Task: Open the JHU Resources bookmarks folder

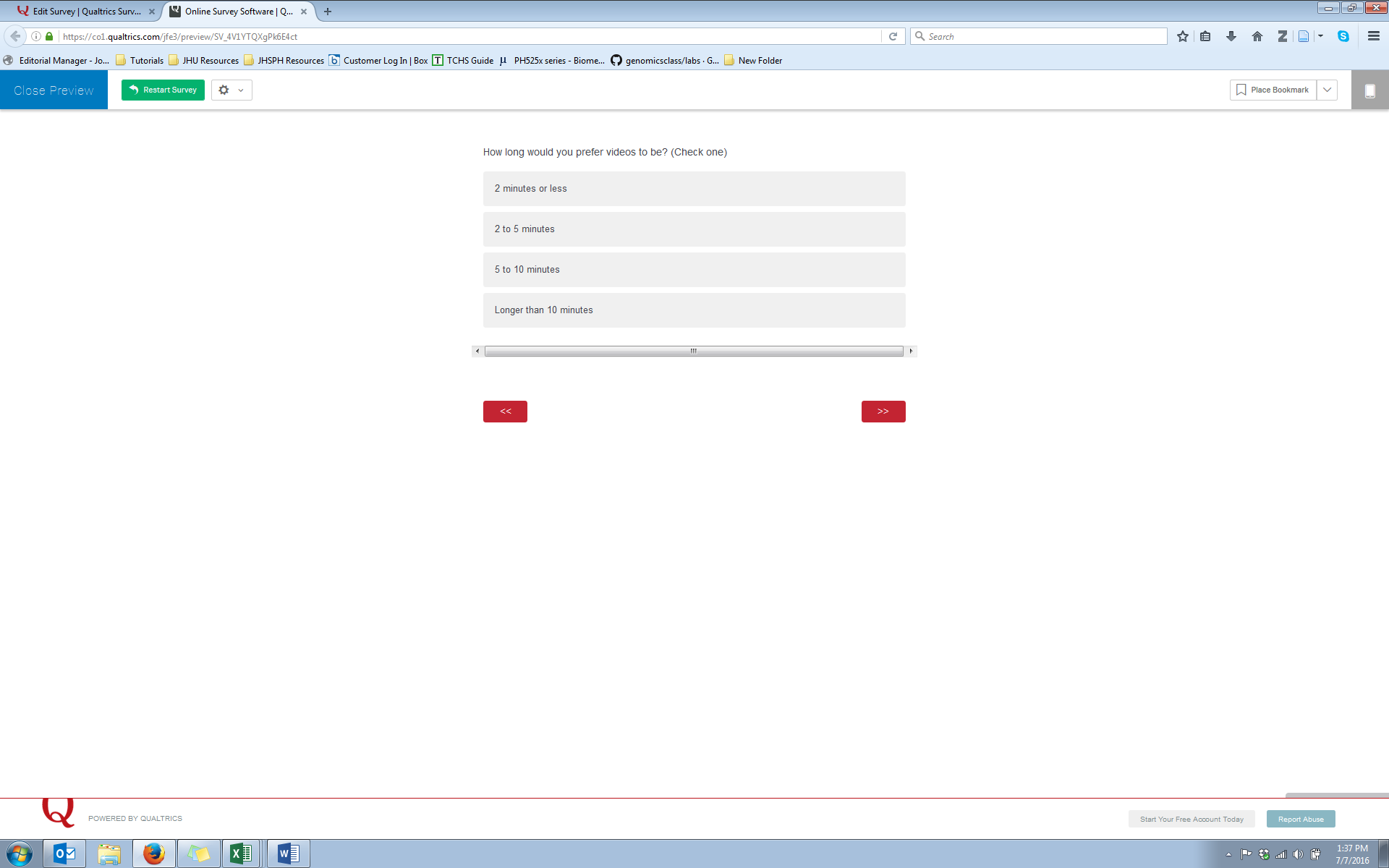Action: (204, 61)
